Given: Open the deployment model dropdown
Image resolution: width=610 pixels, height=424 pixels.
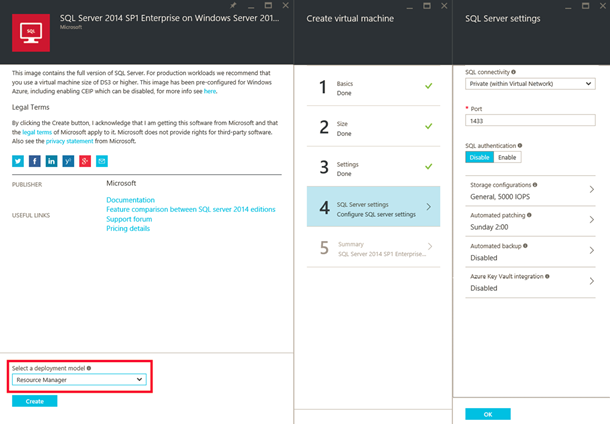Looking at the screenshot, I should [x=79, y=380].
